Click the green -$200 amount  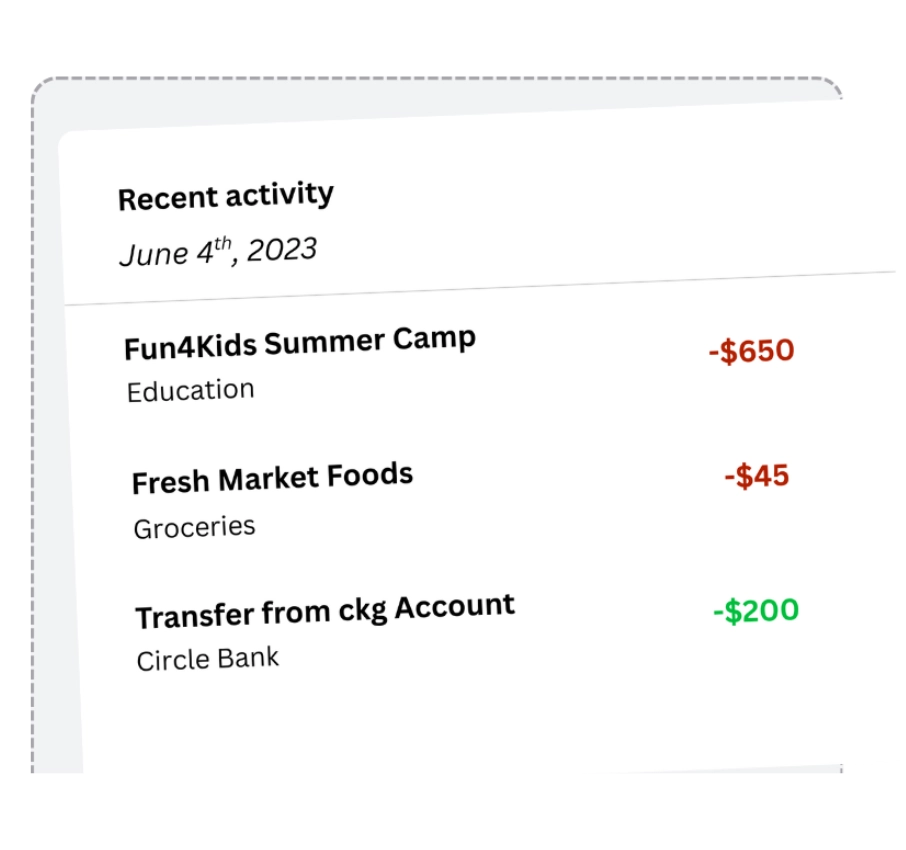[x=755, y=610]
